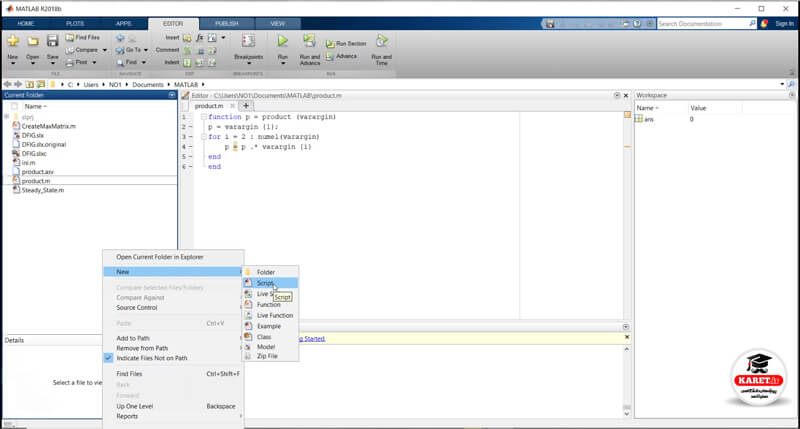Click the Save floppy disk icon
The width and height of the screenshot is (800, 429).
tap(52, 41)
